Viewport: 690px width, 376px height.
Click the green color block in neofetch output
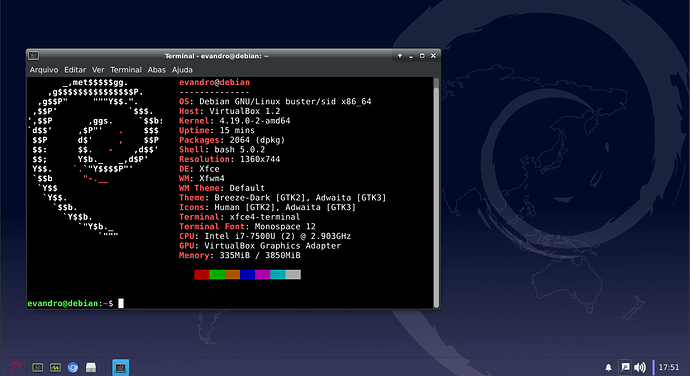217,275
